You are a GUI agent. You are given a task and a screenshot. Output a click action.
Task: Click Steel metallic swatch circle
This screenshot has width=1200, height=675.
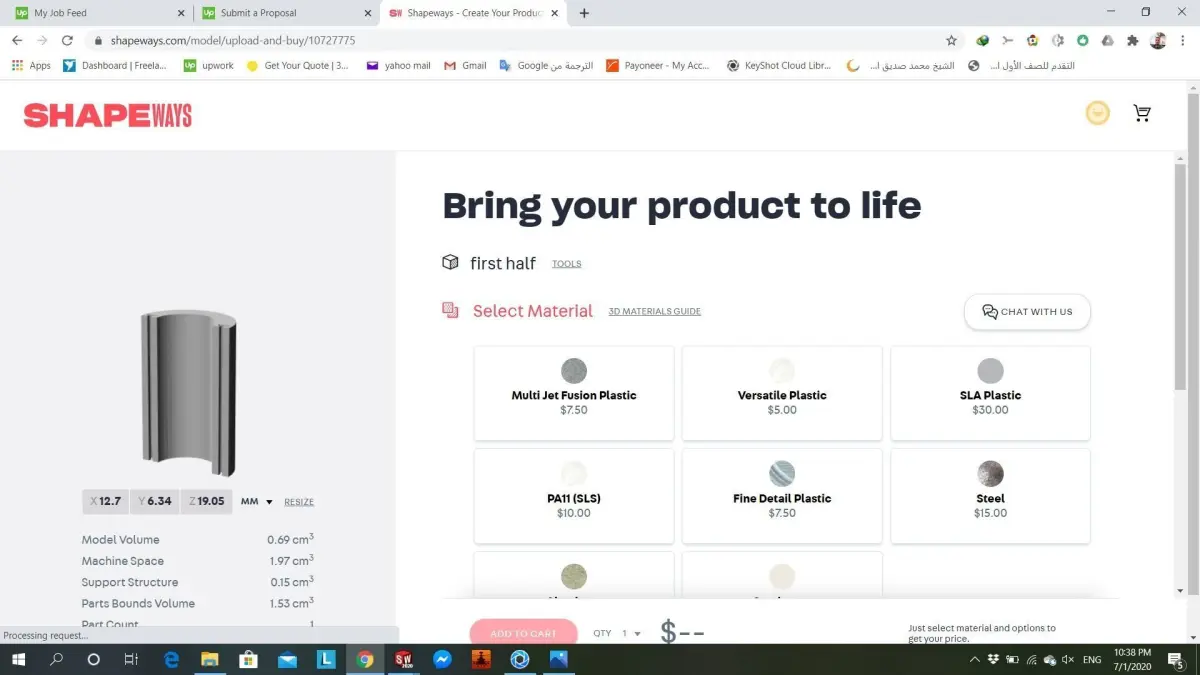tap(990, 474)
